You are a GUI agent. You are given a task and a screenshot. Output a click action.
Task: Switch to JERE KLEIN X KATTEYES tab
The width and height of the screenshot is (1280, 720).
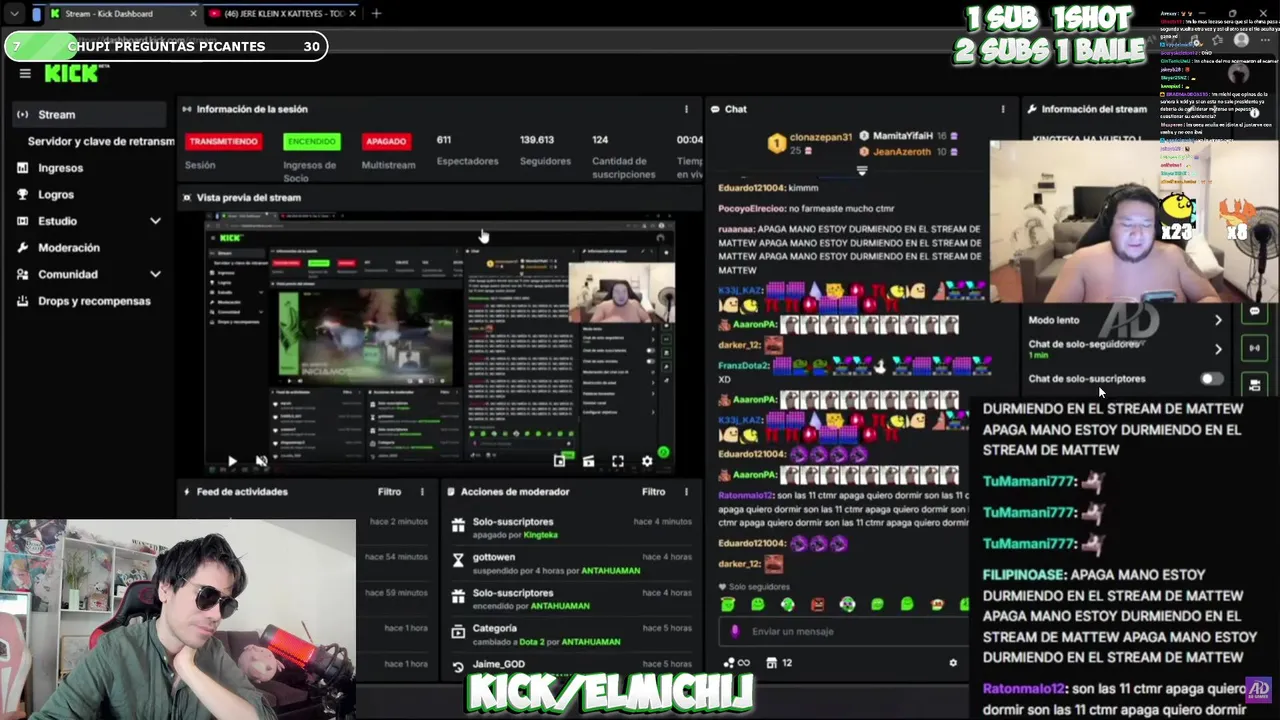point(284,14)
